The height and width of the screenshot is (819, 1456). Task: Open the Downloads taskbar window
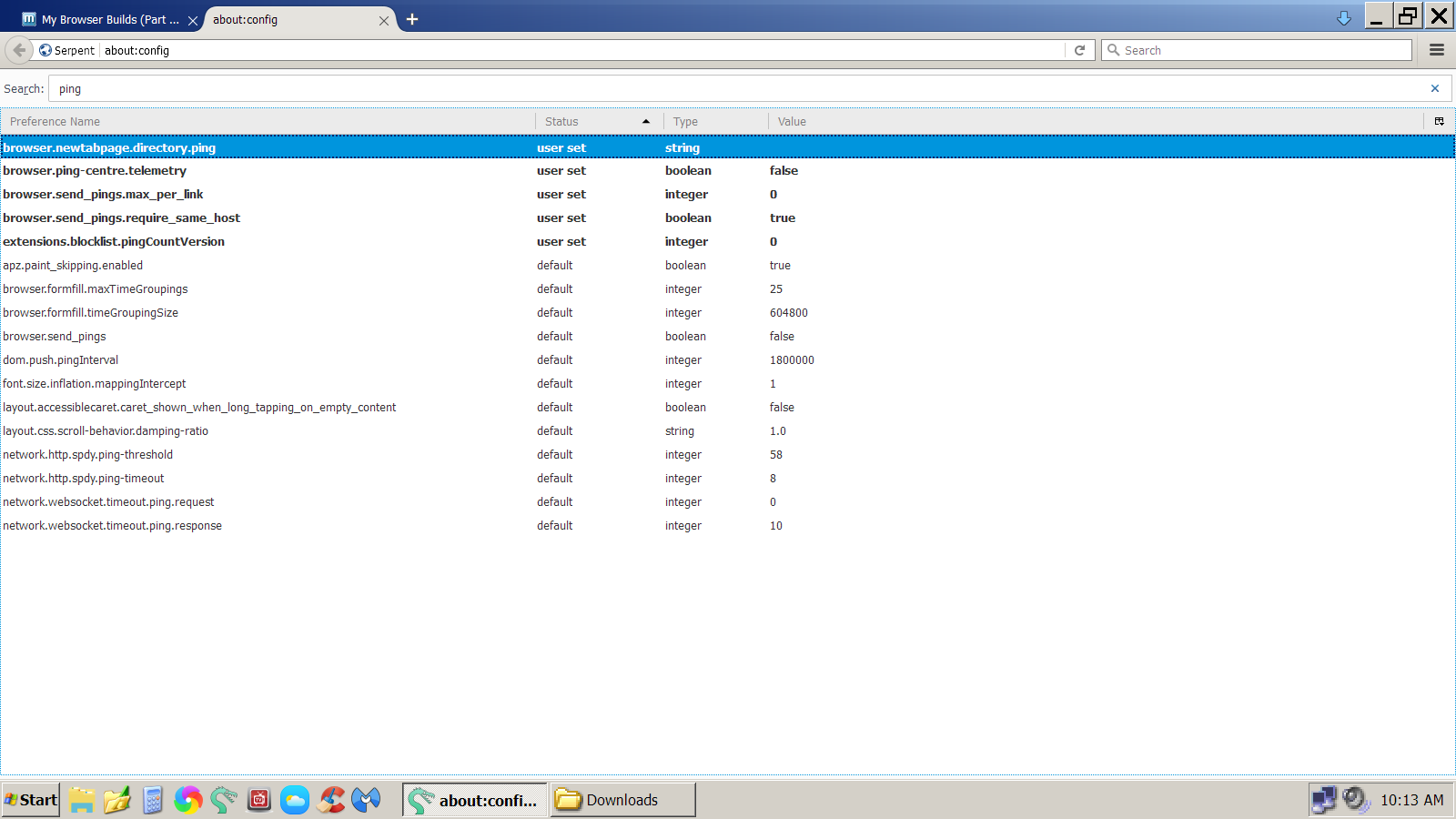(623, 800)
